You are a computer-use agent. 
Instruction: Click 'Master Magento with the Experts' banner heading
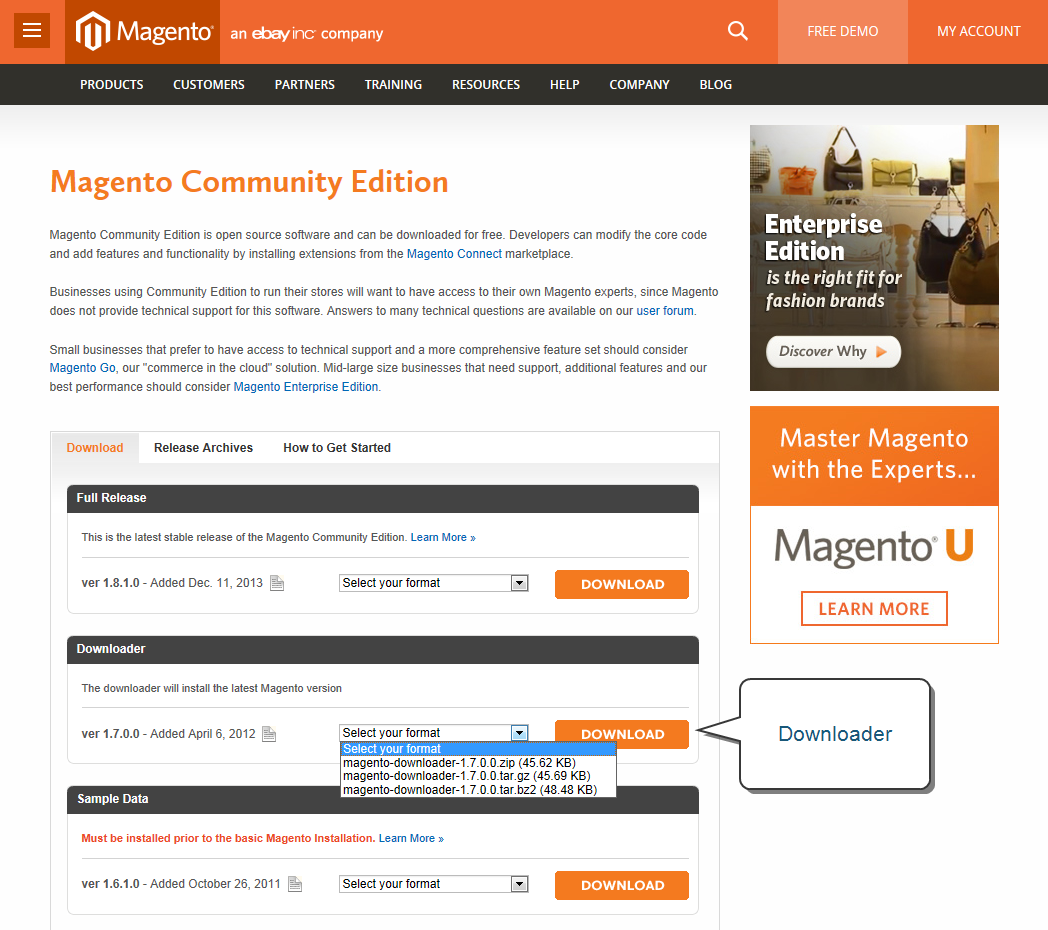click(874, 454)
